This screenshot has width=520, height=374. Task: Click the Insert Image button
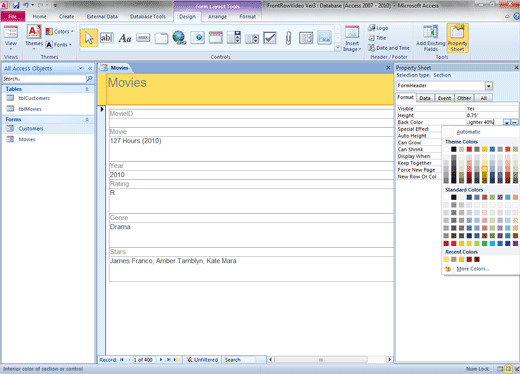click(352, 39)
